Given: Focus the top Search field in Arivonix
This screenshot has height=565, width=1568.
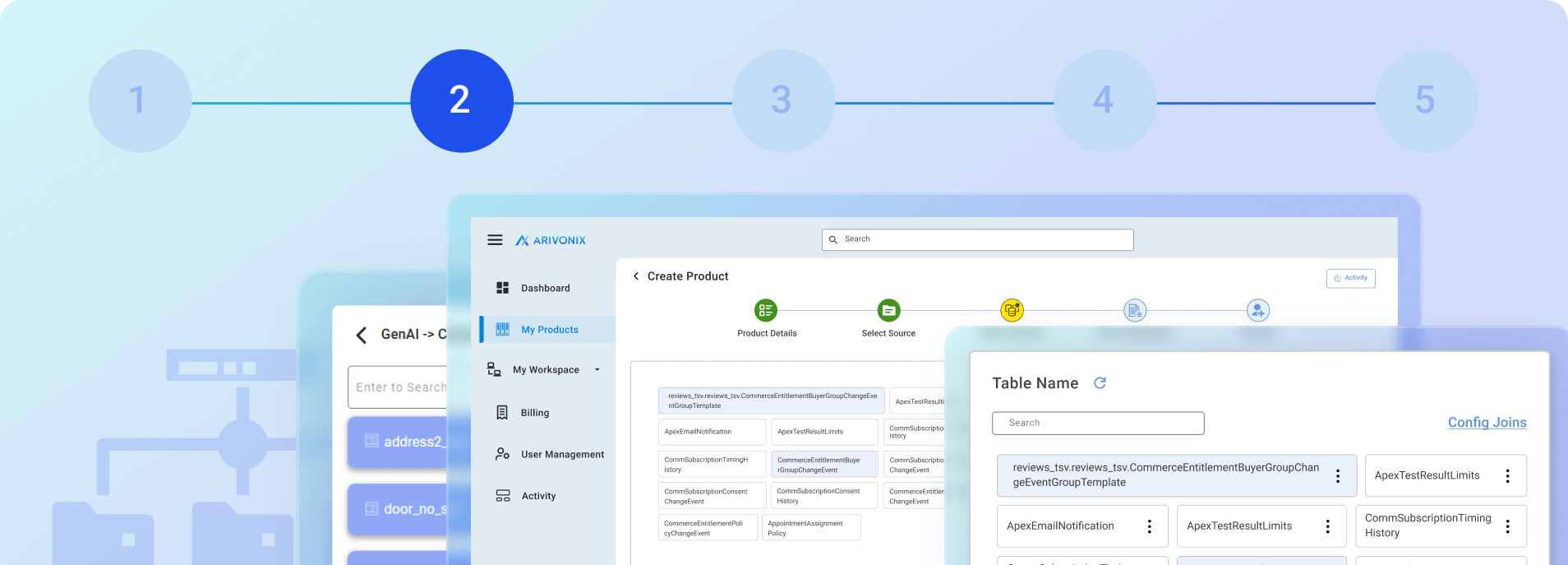Looking at the screenshot, I should pyautogui.click(x=977, y=239).
